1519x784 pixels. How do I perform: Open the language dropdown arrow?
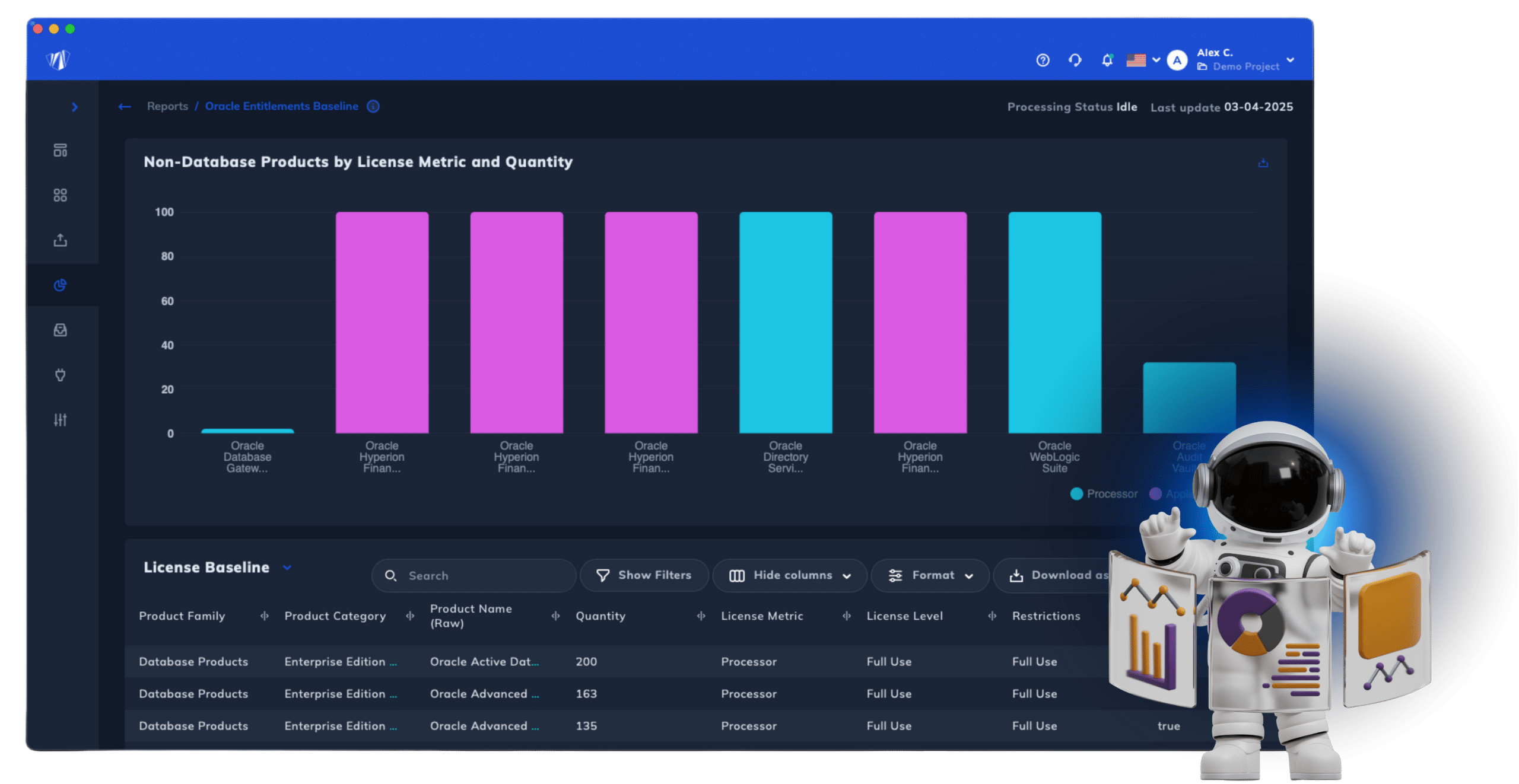pyautogui.click(x=1156, y=60)
